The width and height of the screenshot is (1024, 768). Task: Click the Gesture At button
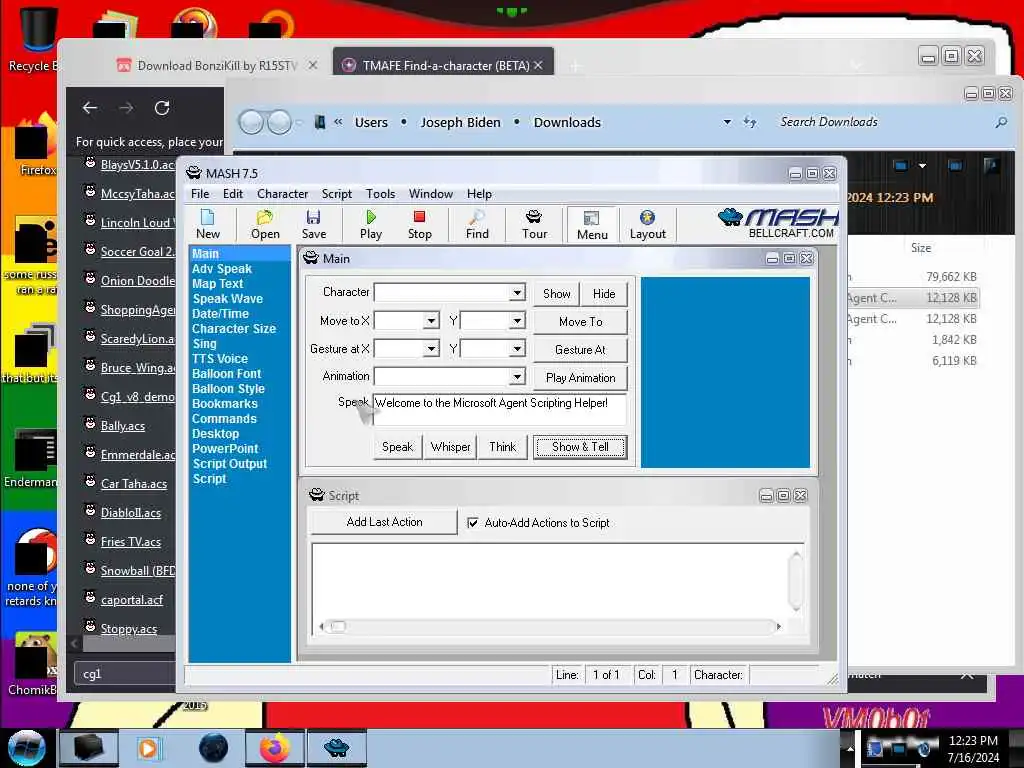581,350
